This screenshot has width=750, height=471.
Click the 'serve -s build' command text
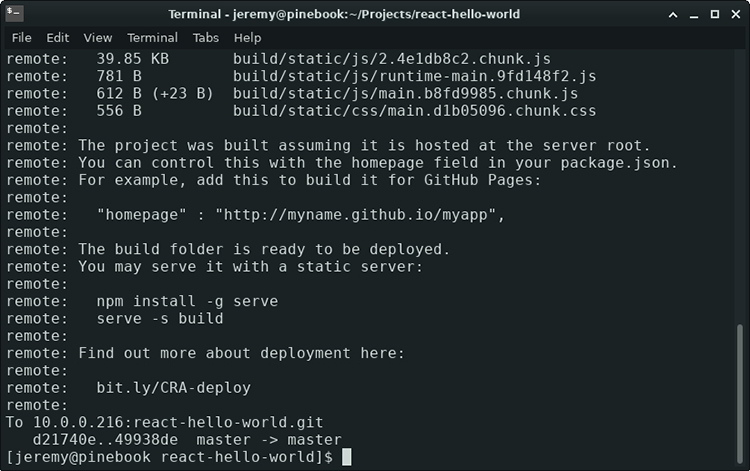tap(160, 318)
